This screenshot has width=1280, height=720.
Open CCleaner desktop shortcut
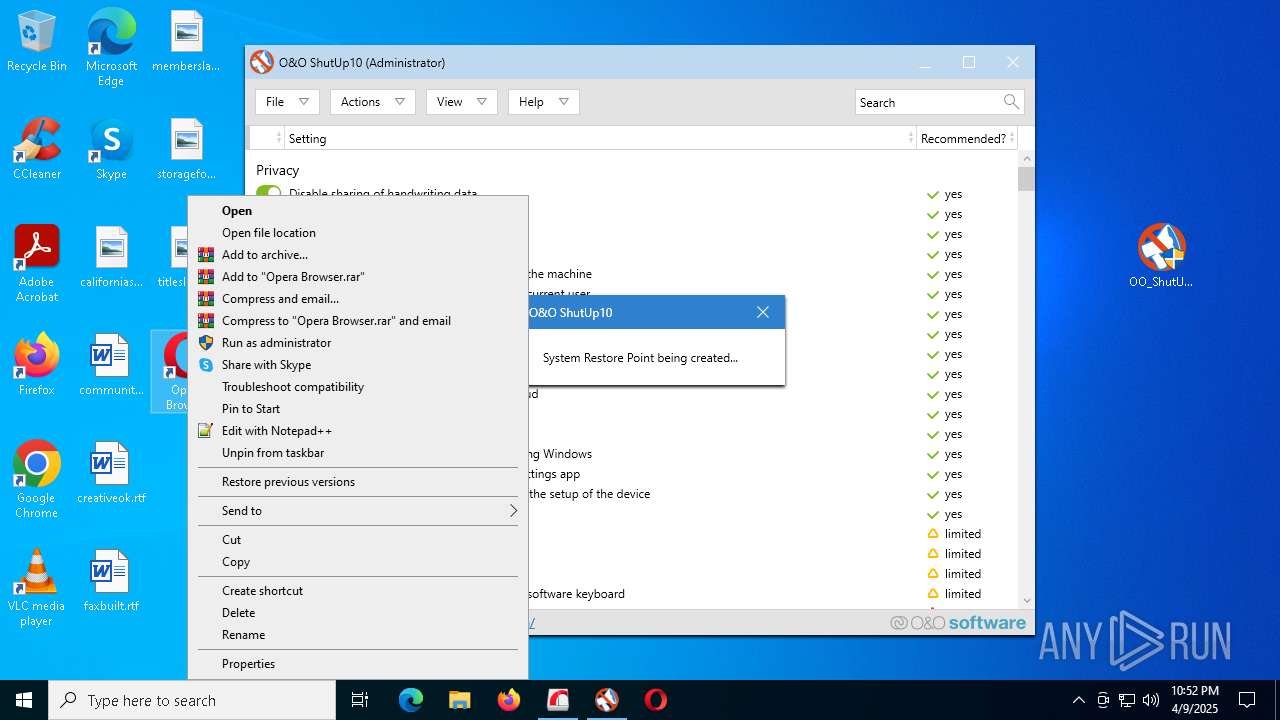37,150
